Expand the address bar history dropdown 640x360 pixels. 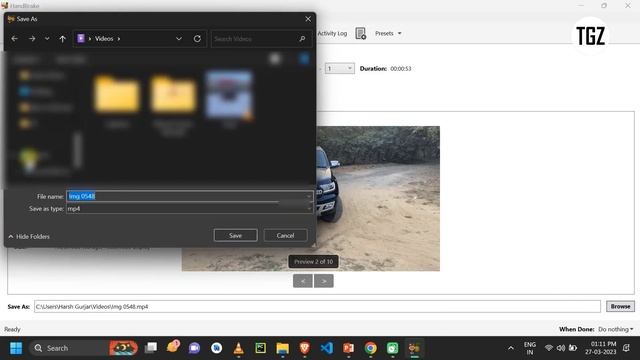pos(179,39)
